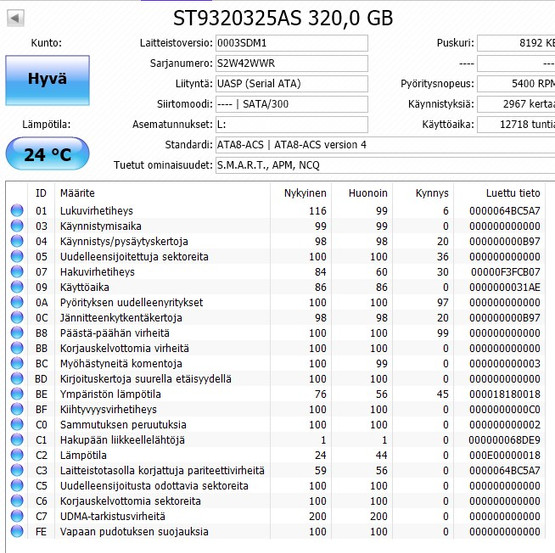Click status orb of Käynnistymisaika row

17,226
